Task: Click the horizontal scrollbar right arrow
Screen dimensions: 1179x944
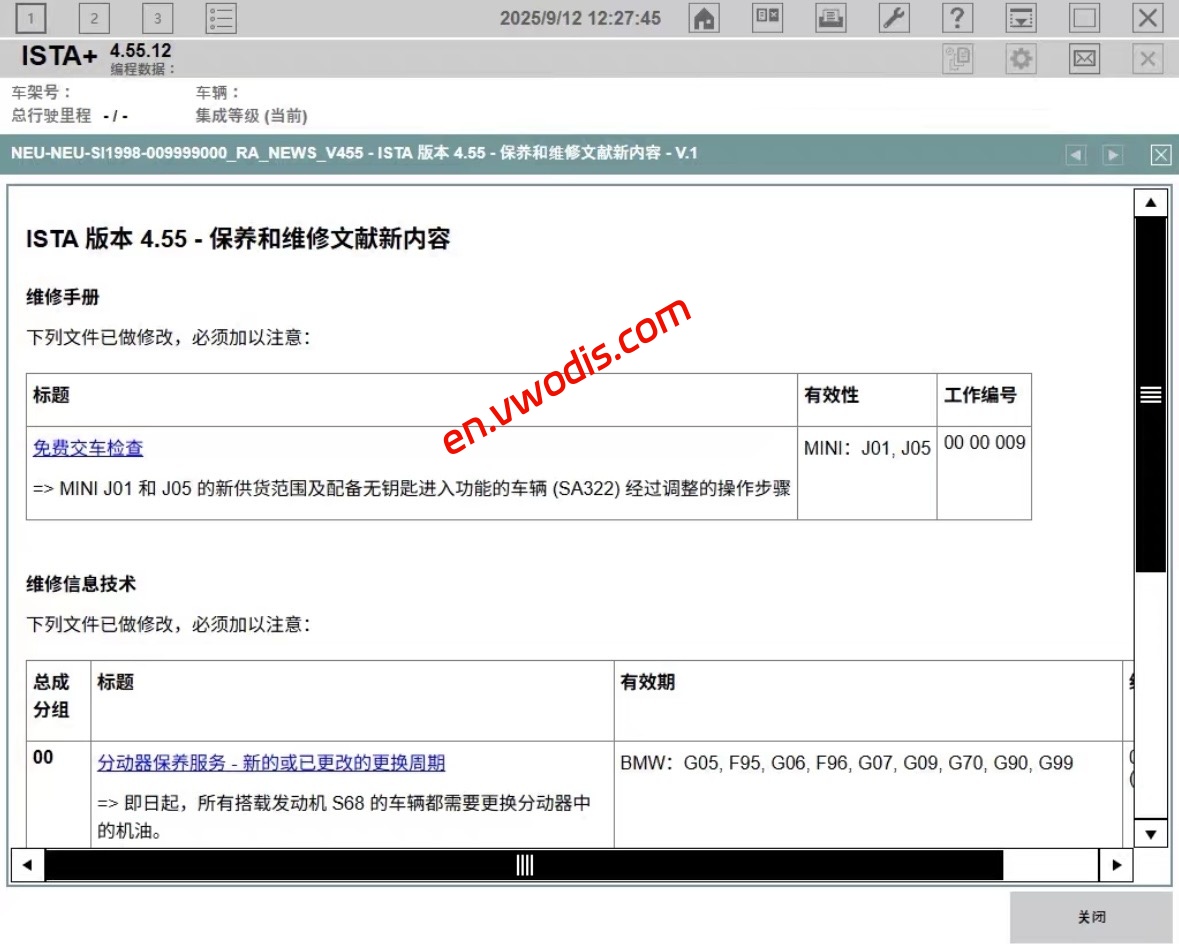Action: (1115, 864)
